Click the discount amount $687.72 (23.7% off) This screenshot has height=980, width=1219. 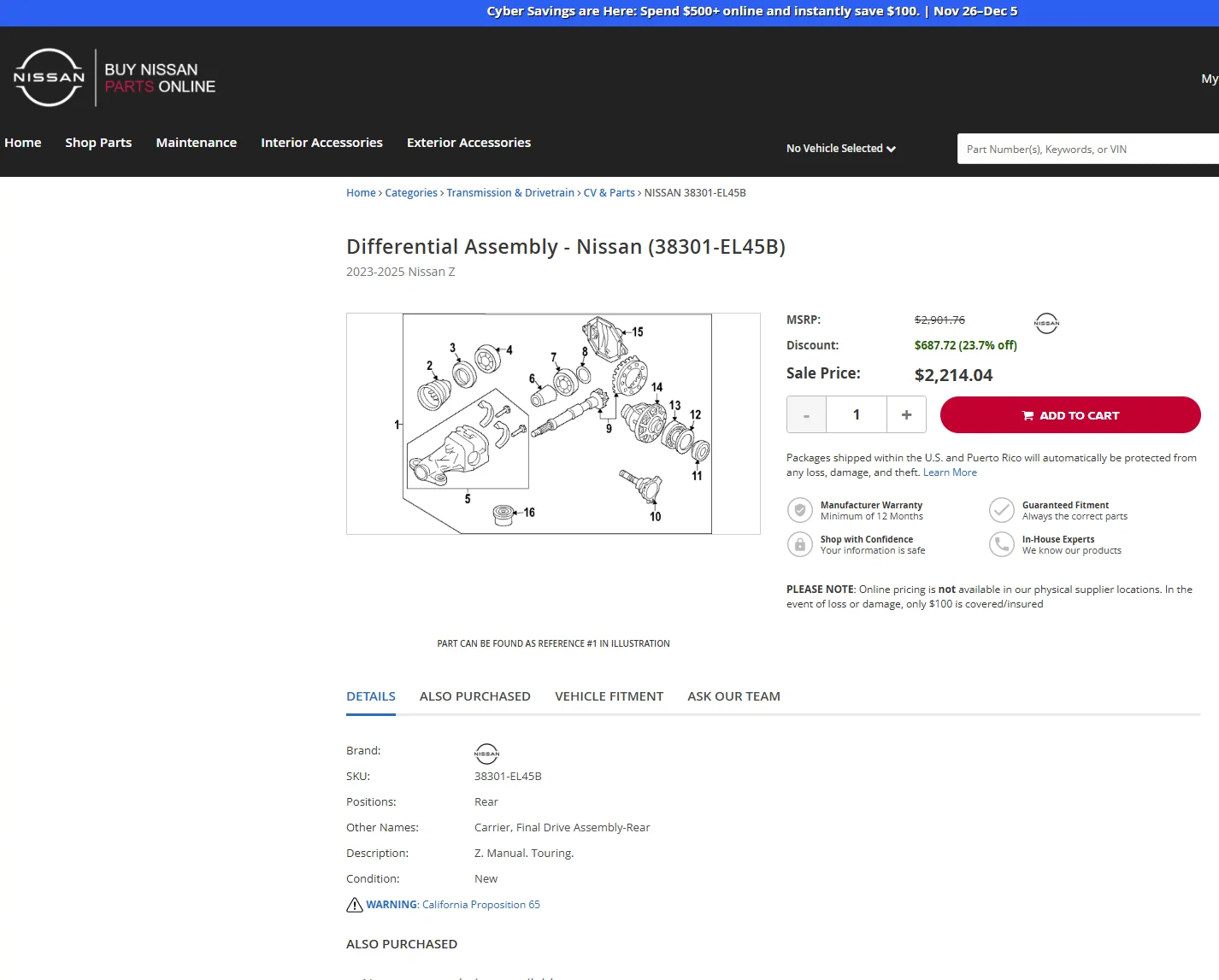tap(966, 346)
